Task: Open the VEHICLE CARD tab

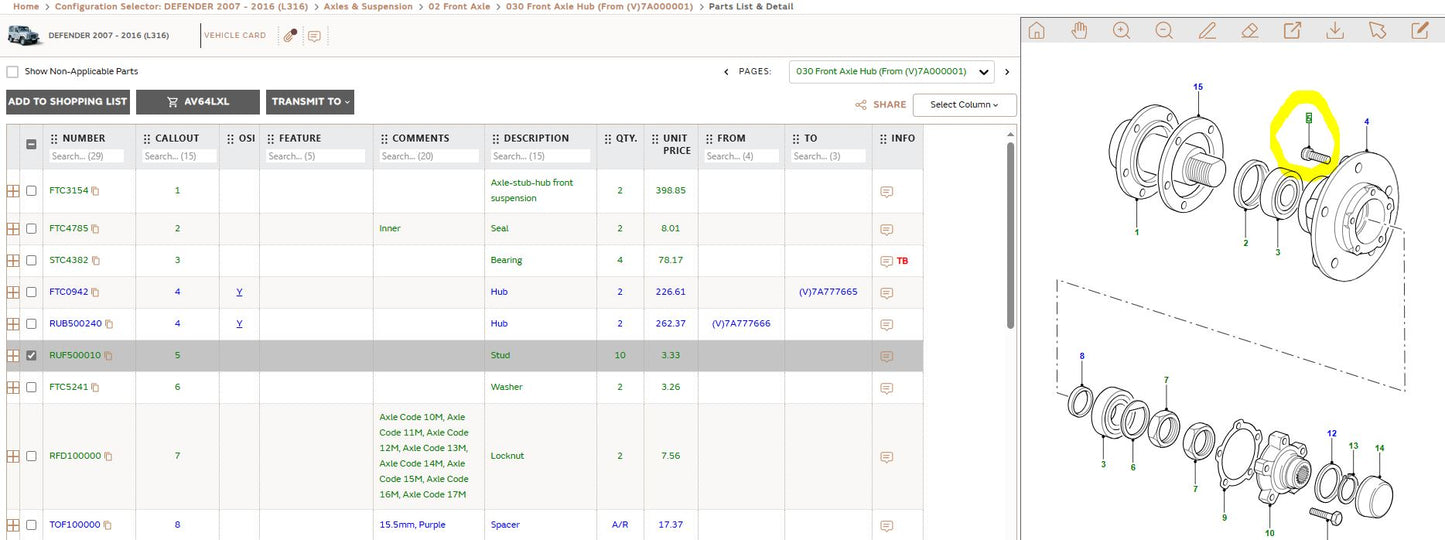Action: point(235,36)
